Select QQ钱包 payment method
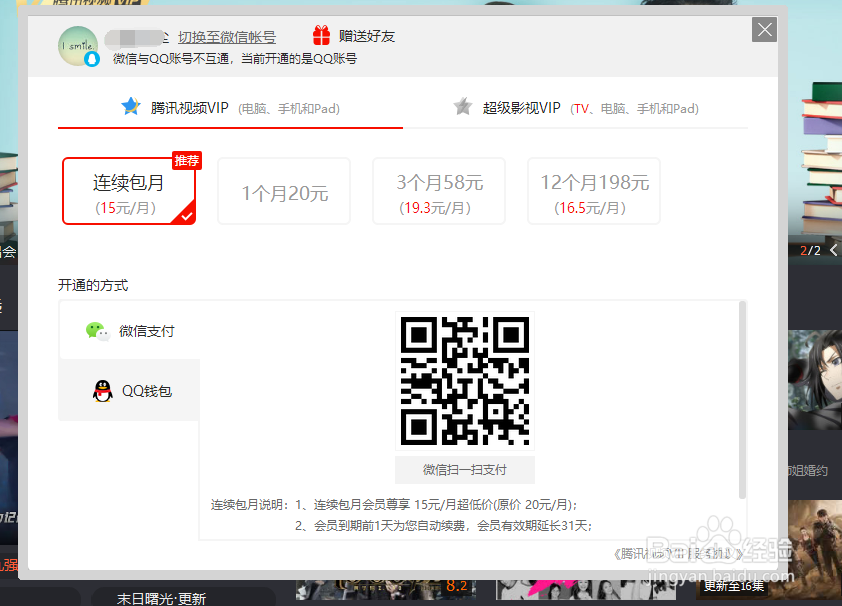 [129, 391]
